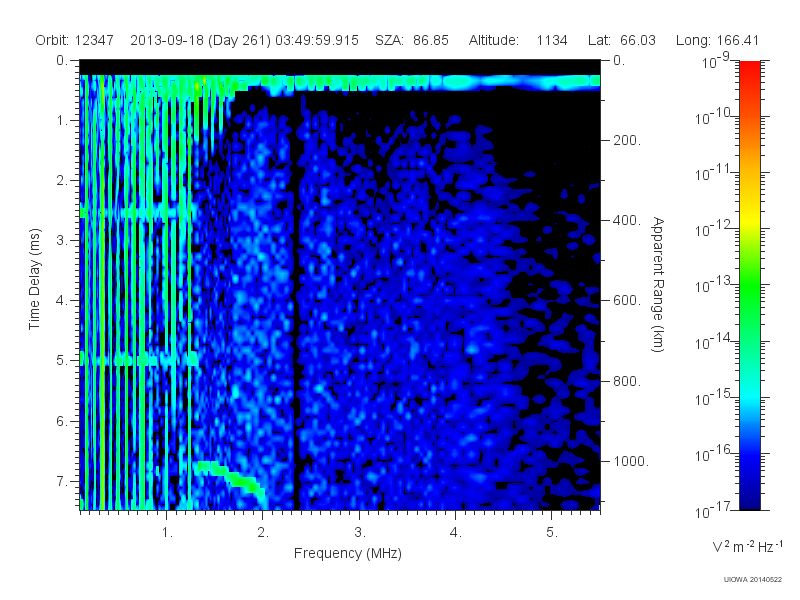Screen dimensions: 800x600
Task: Click the '200.' apparent range tick label
Action: (627, 140)
